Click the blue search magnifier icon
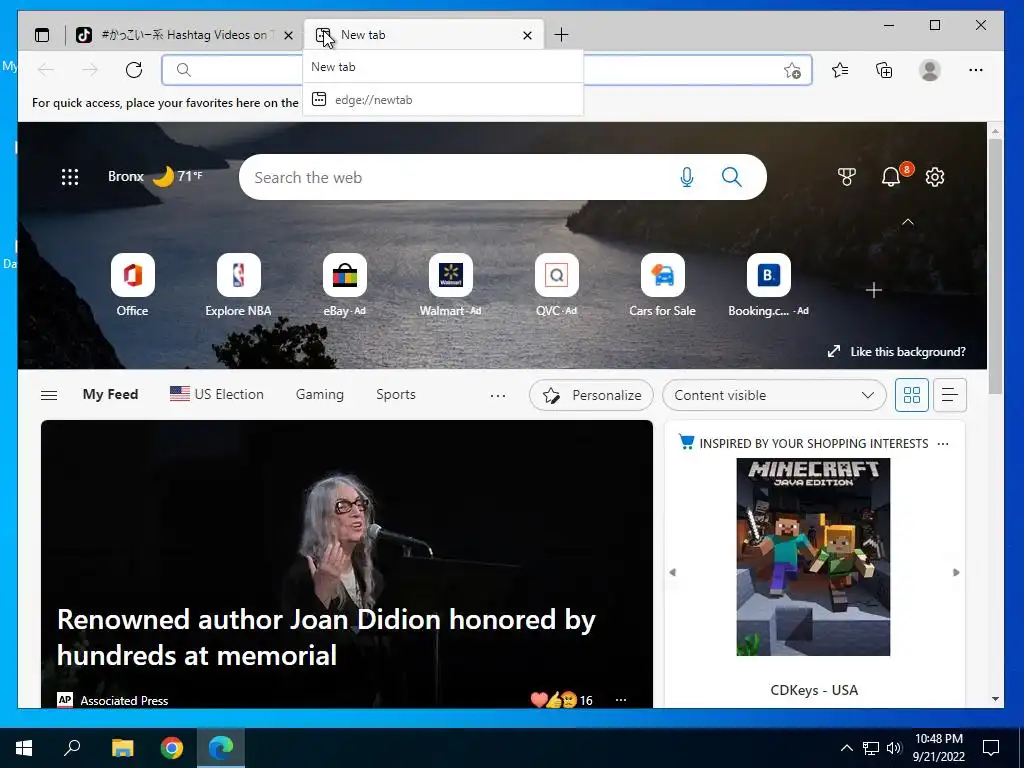Viewport: 1024px width, 768px height. click(x=731, y=177)
